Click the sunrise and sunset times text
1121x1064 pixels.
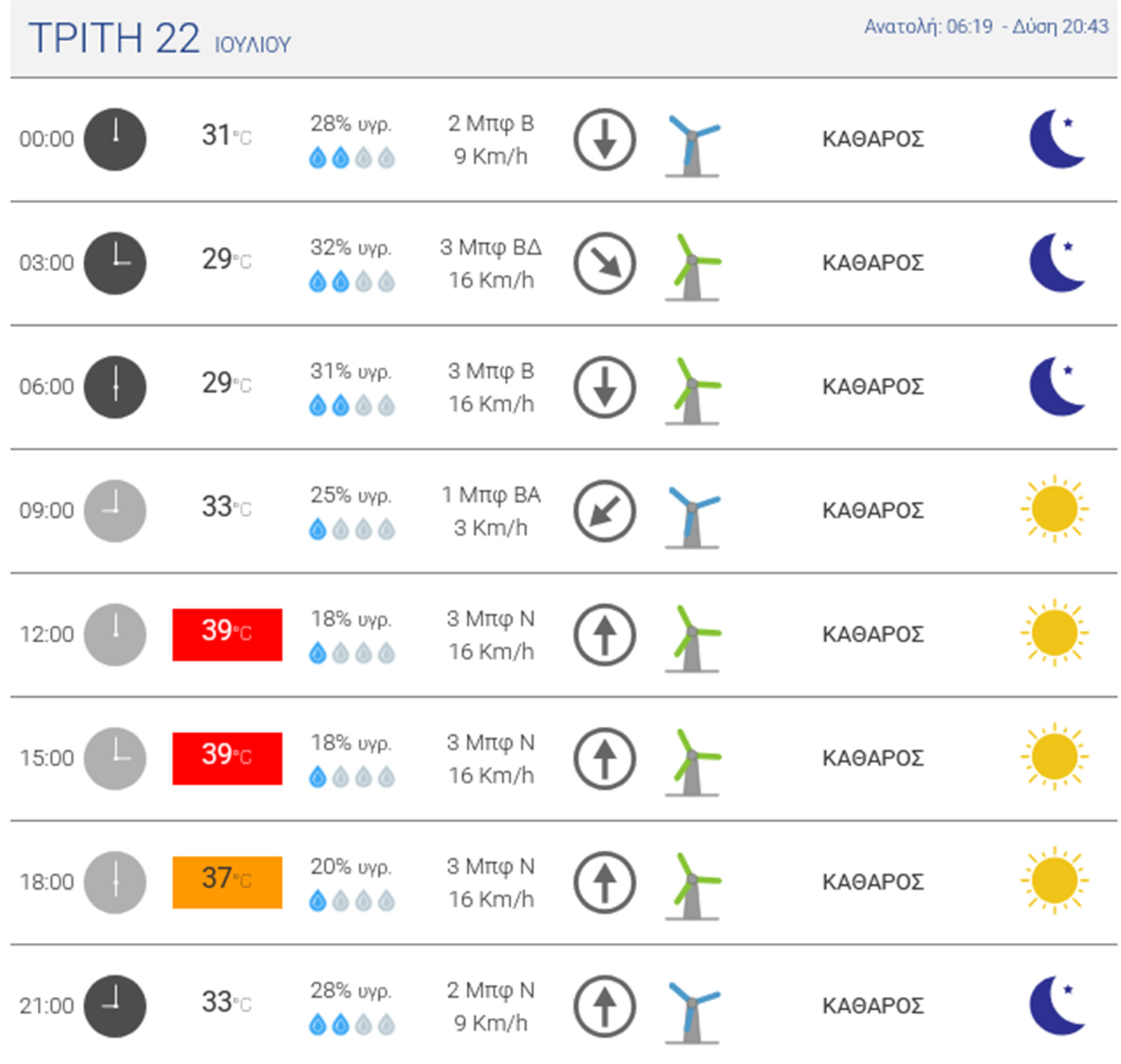pyautogui.click(x=986, y=27)
